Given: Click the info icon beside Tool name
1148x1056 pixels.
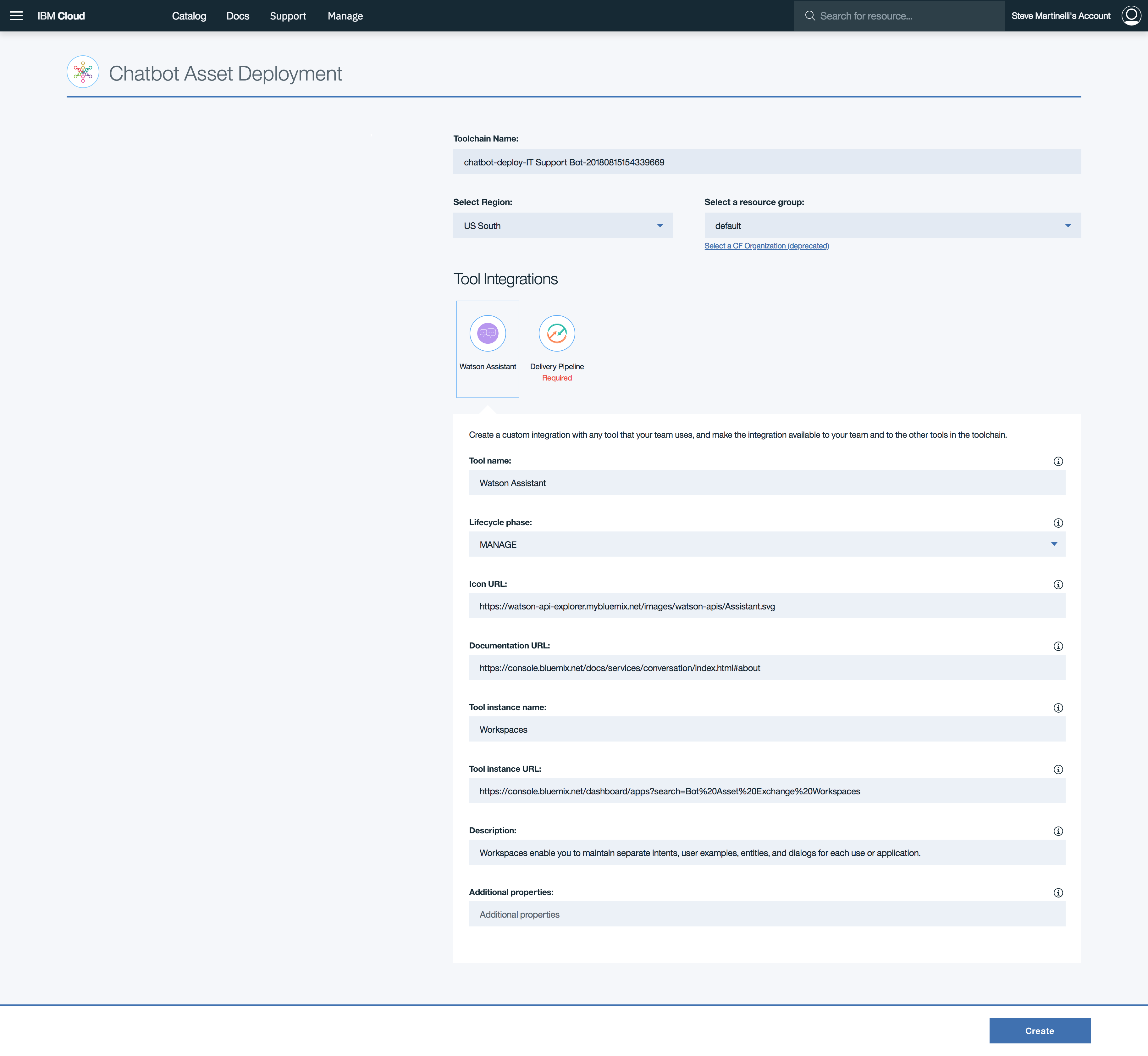Looking at the screenshot, I should tap(1058, 461).
